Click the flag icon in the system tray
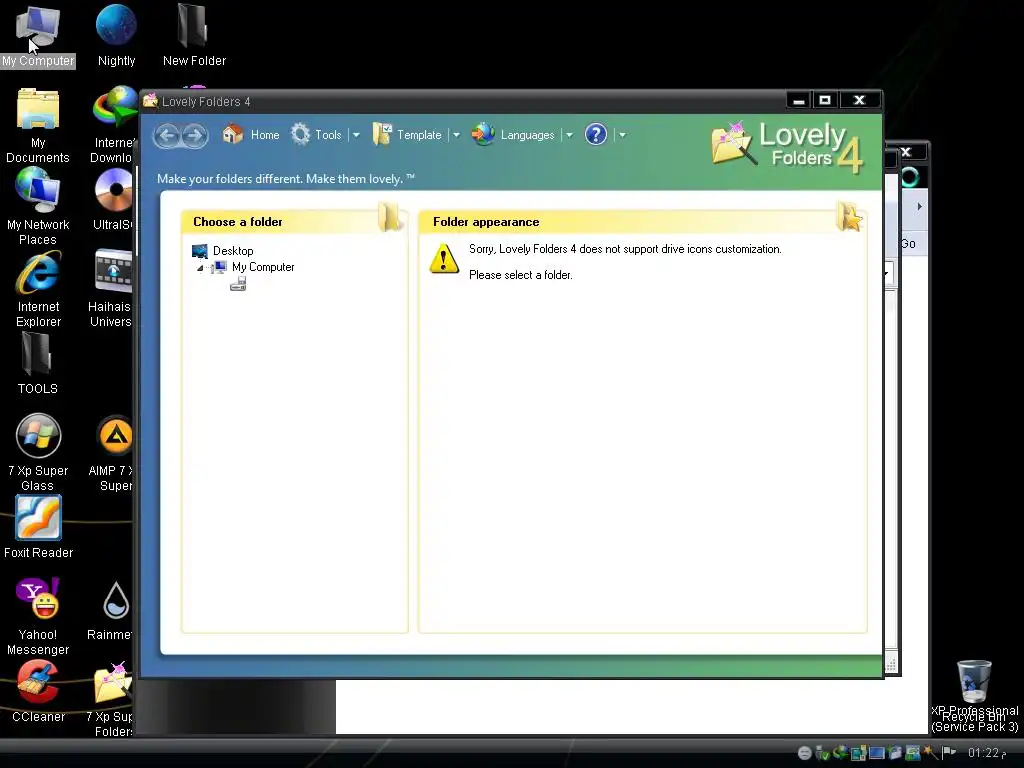The height and width of the screenshot is (768, 1024). (949, 753)
